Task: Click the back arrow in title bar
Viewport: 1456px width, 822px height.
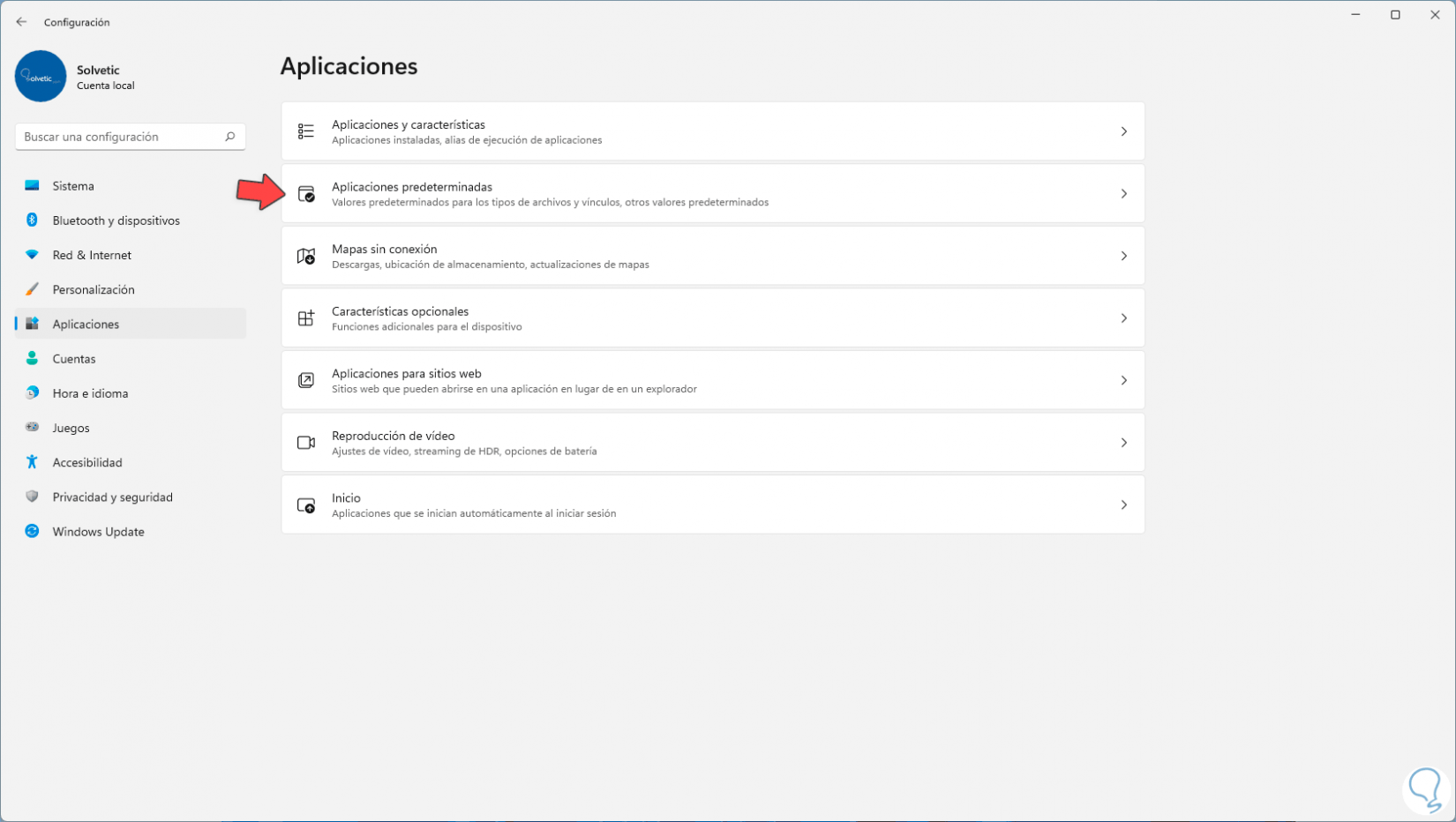Action: tap(21, 22)
